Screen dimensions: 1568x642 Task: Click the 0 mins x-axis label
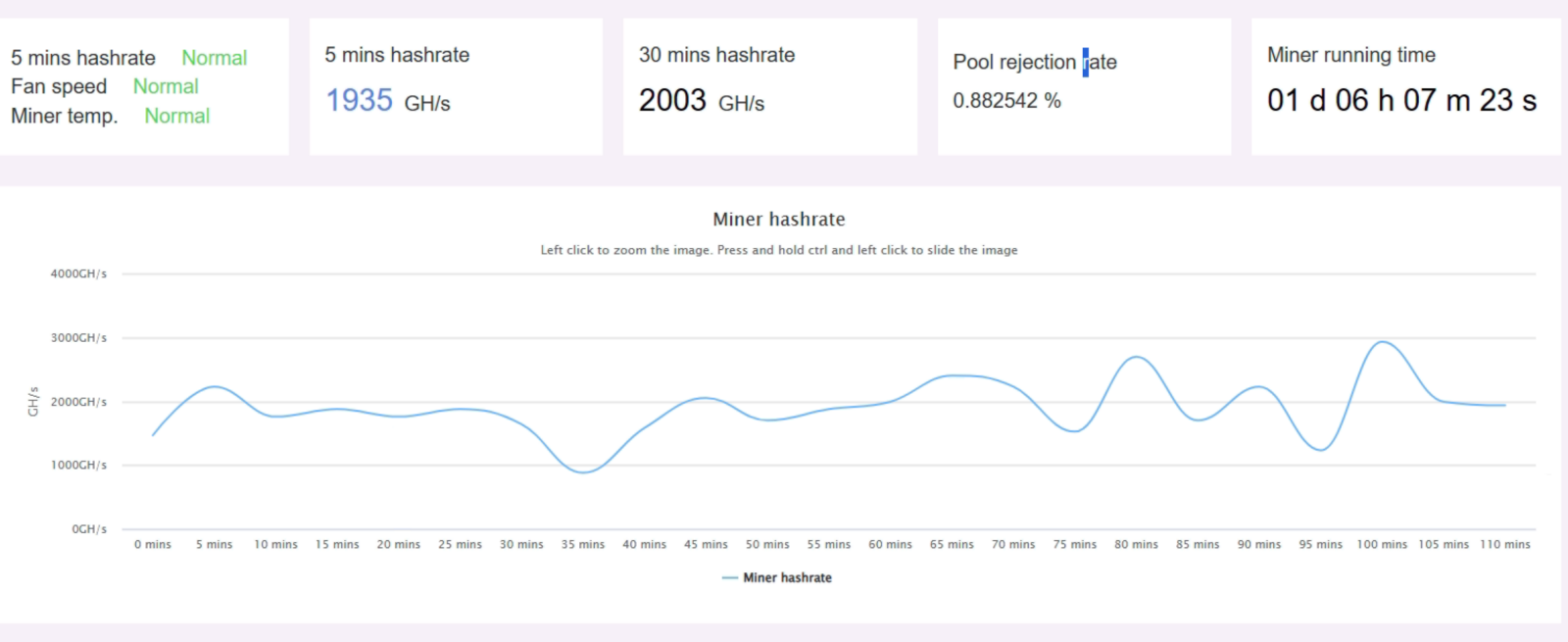[153, 544]
